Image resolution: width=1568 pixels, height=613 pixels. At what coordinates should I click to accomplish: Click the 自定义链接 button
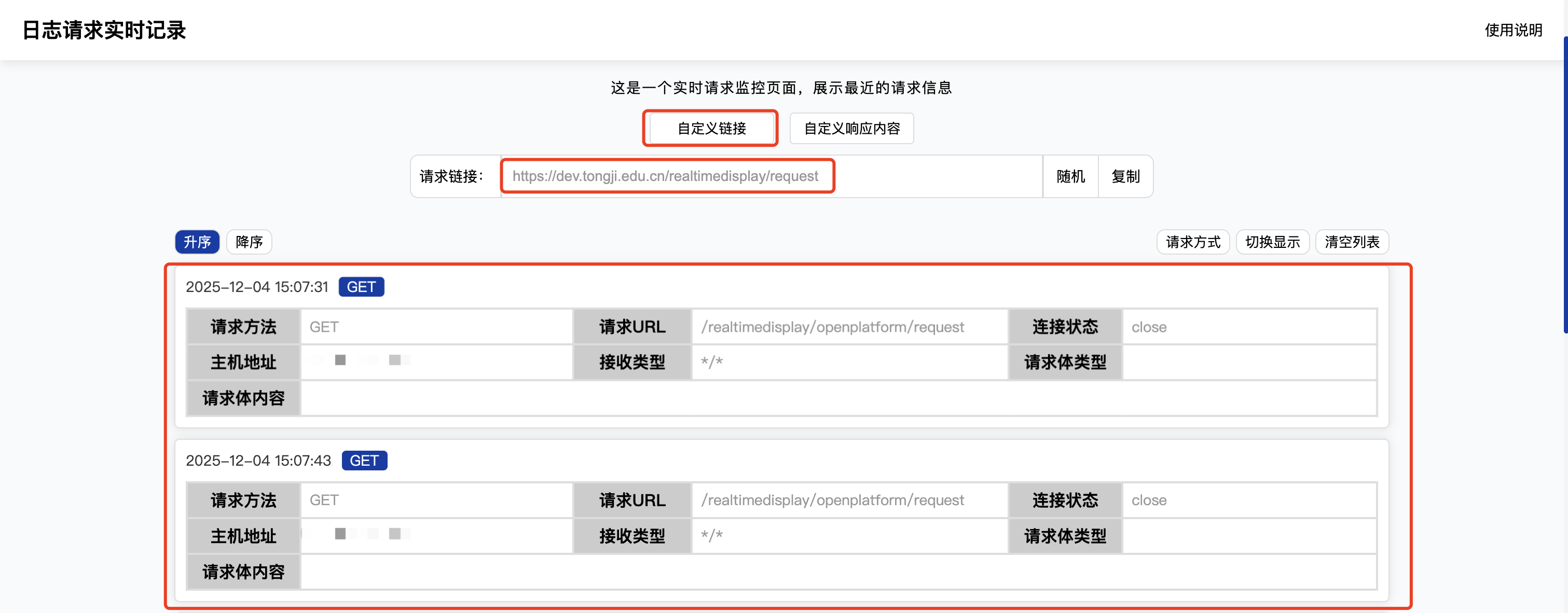[x=711, y=128]
